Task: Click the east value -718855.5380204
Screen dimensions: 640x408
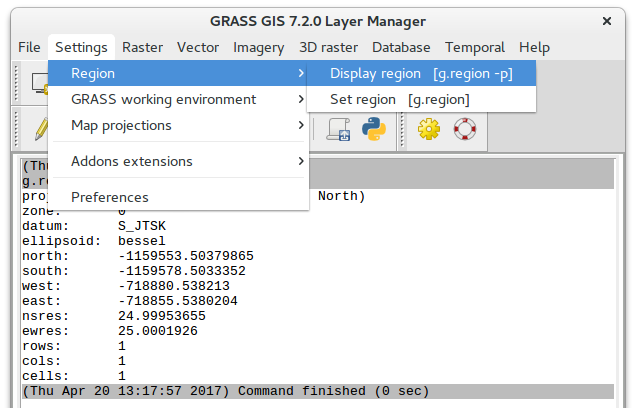Action: [x=178, y=301]
